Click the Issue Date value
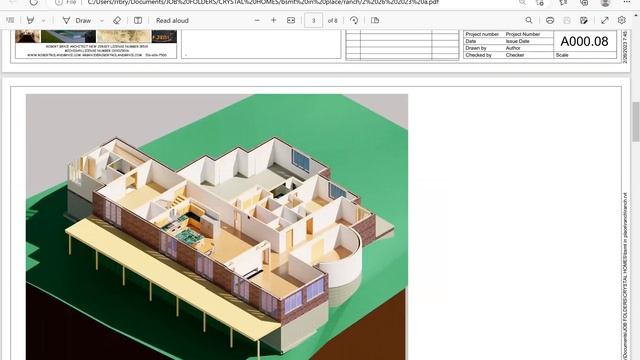This screenshot has height=360, width=640. 518,41
